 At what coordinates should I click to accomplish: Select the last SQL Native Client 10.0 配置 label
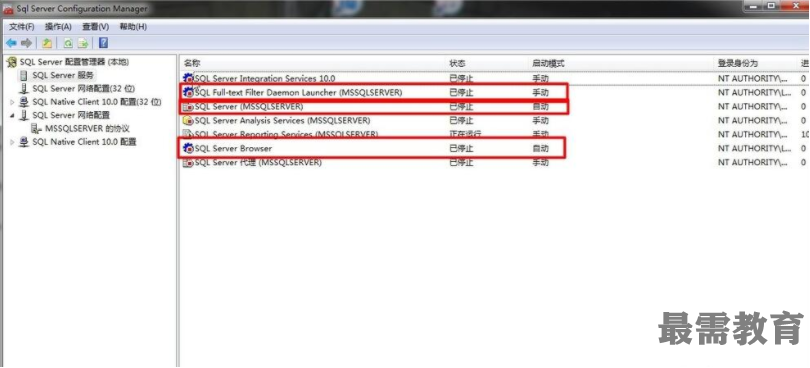tap(84, 142)
